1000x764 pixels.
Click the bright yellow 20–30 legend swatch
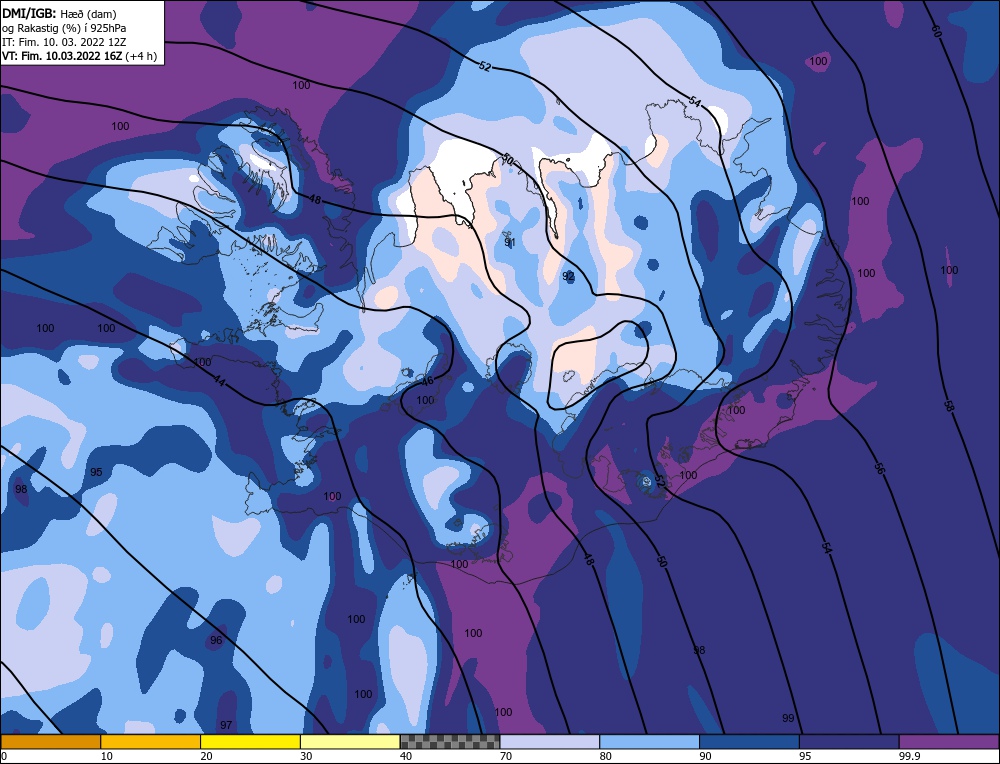(250, 741)
